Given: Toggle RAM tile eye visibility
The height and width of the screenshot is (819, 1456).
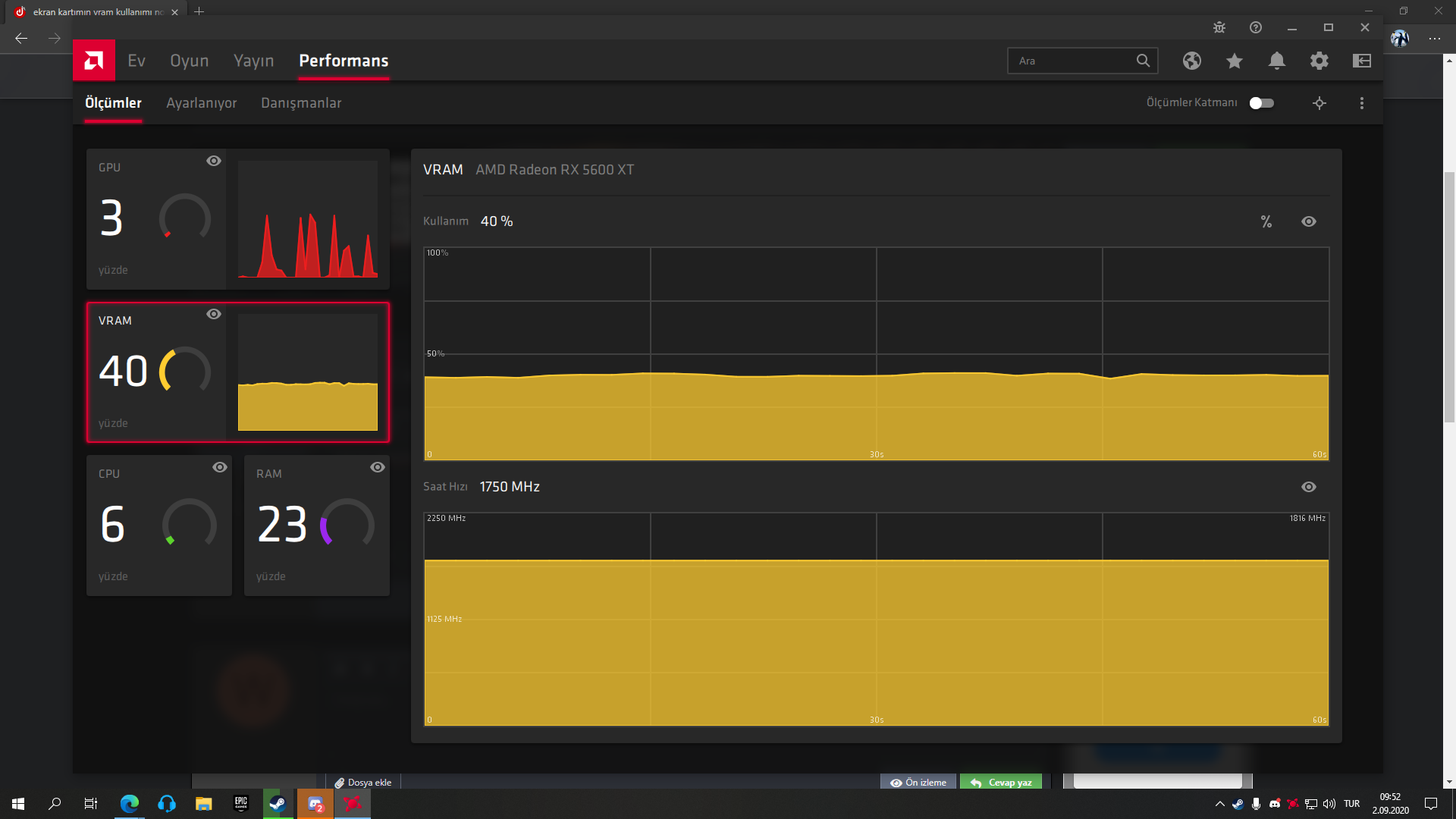Looking at the screenshot, I should [378, 467].
